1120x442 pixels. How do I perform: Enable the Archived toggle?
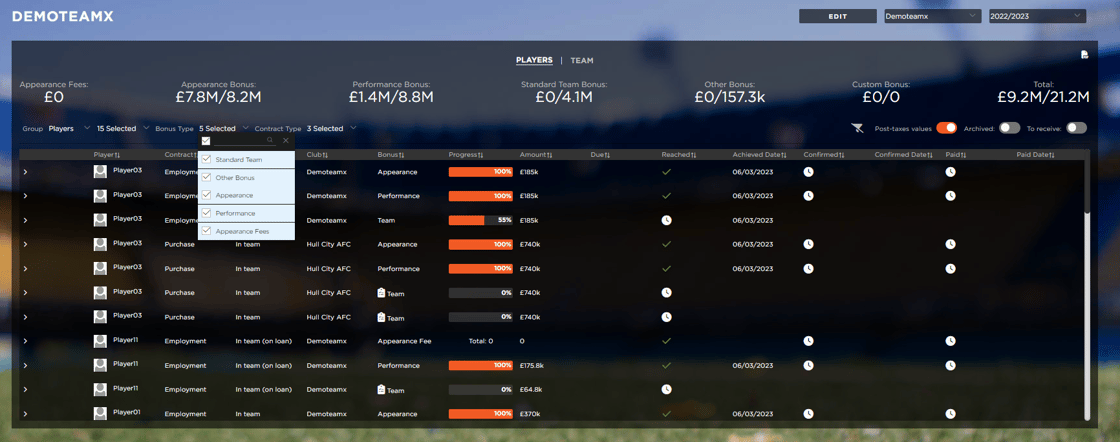tap(1009, 128)
